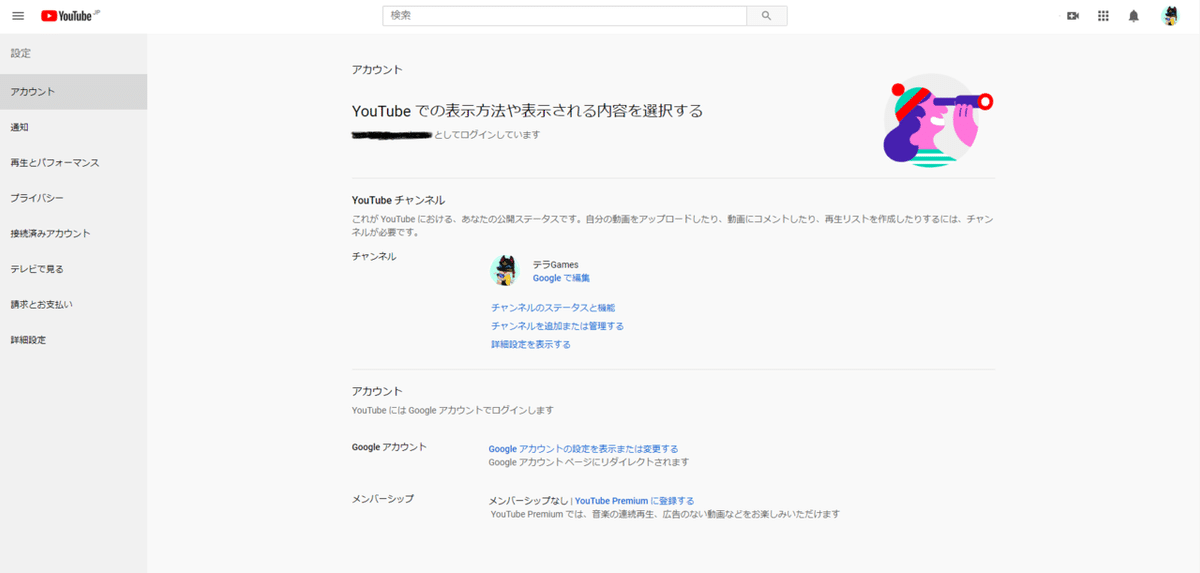Click the チャンネル row label
The width and height of the screenshot is (1200, 573).
(374, 257)
